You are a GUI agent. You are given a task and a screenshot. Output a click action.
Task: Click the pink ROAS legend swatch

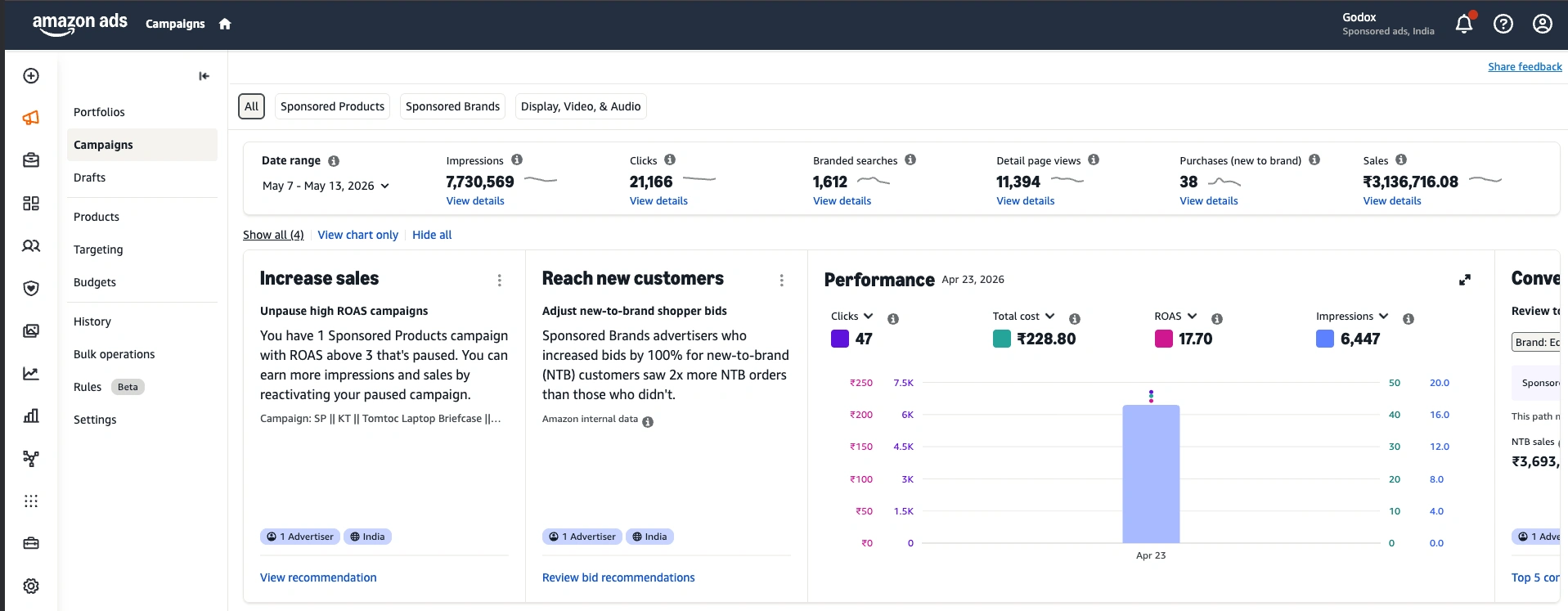click(x=1164, y=339)
